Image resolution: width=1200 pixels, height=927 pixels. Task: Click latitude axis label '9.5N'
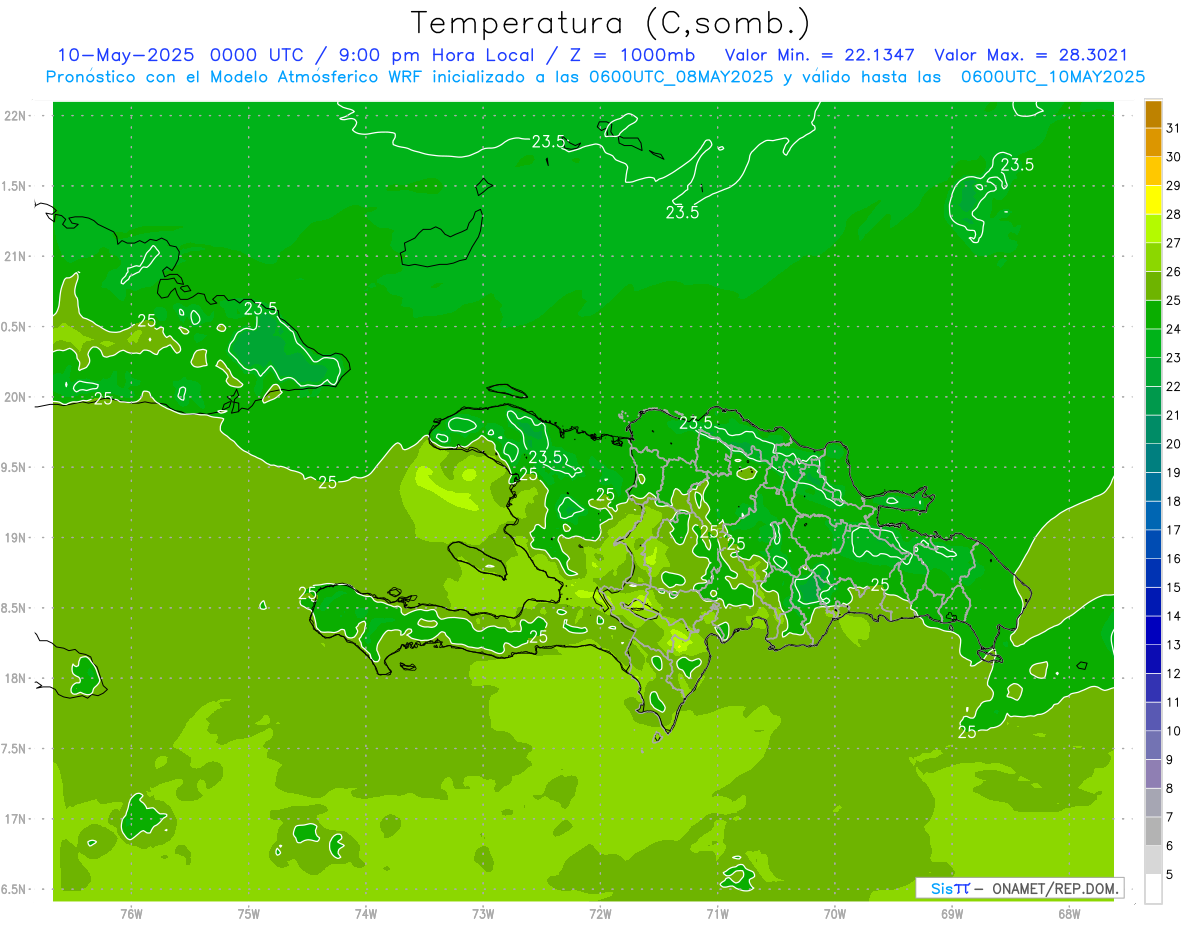click(x=15, y=467)
